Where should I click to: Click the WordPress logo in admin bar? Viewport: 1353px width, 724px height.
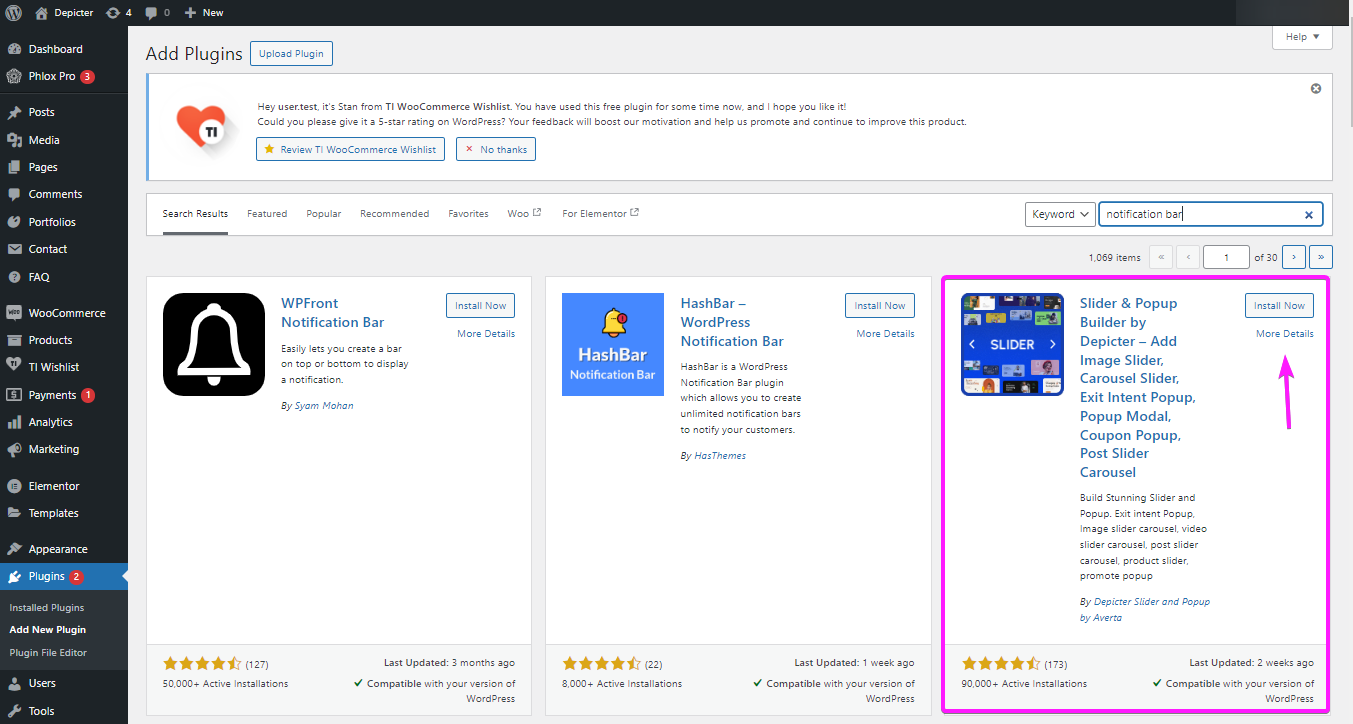(x=14, y=13)
